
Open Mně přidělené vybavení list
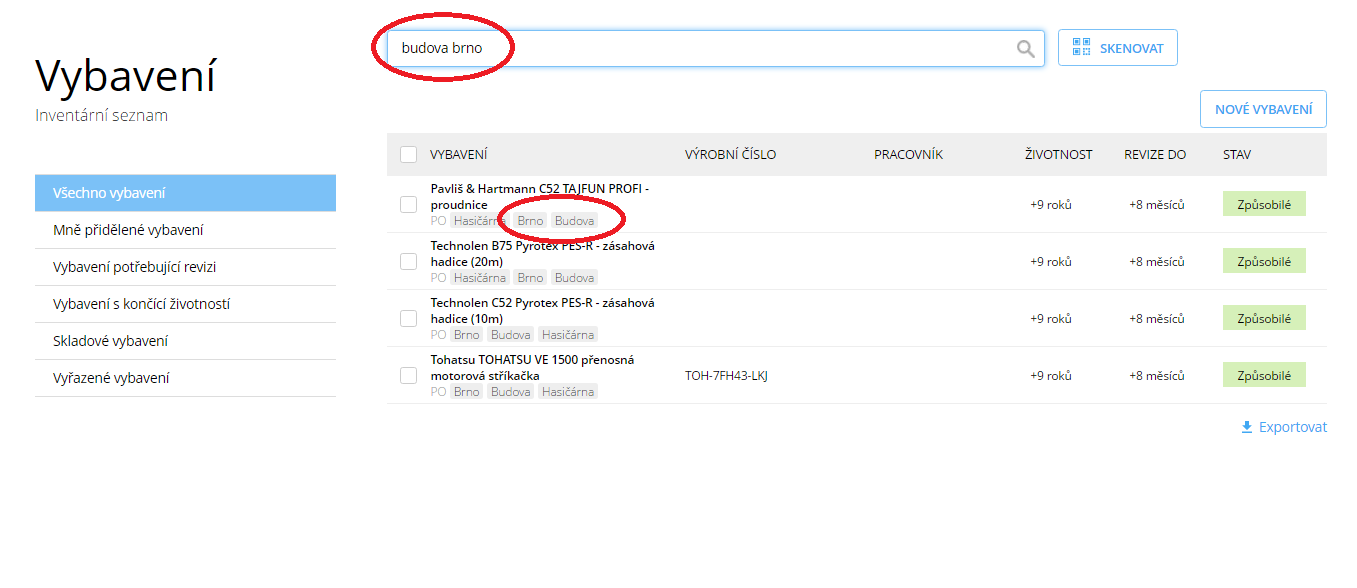pos(185,230)
